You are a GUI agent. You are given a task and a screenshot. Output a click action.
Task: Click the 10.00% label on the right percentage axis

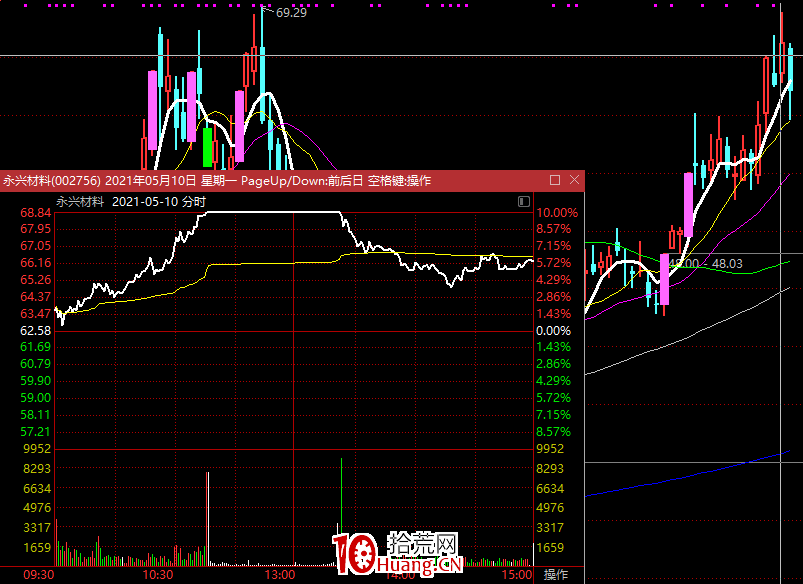pos(556,213)
